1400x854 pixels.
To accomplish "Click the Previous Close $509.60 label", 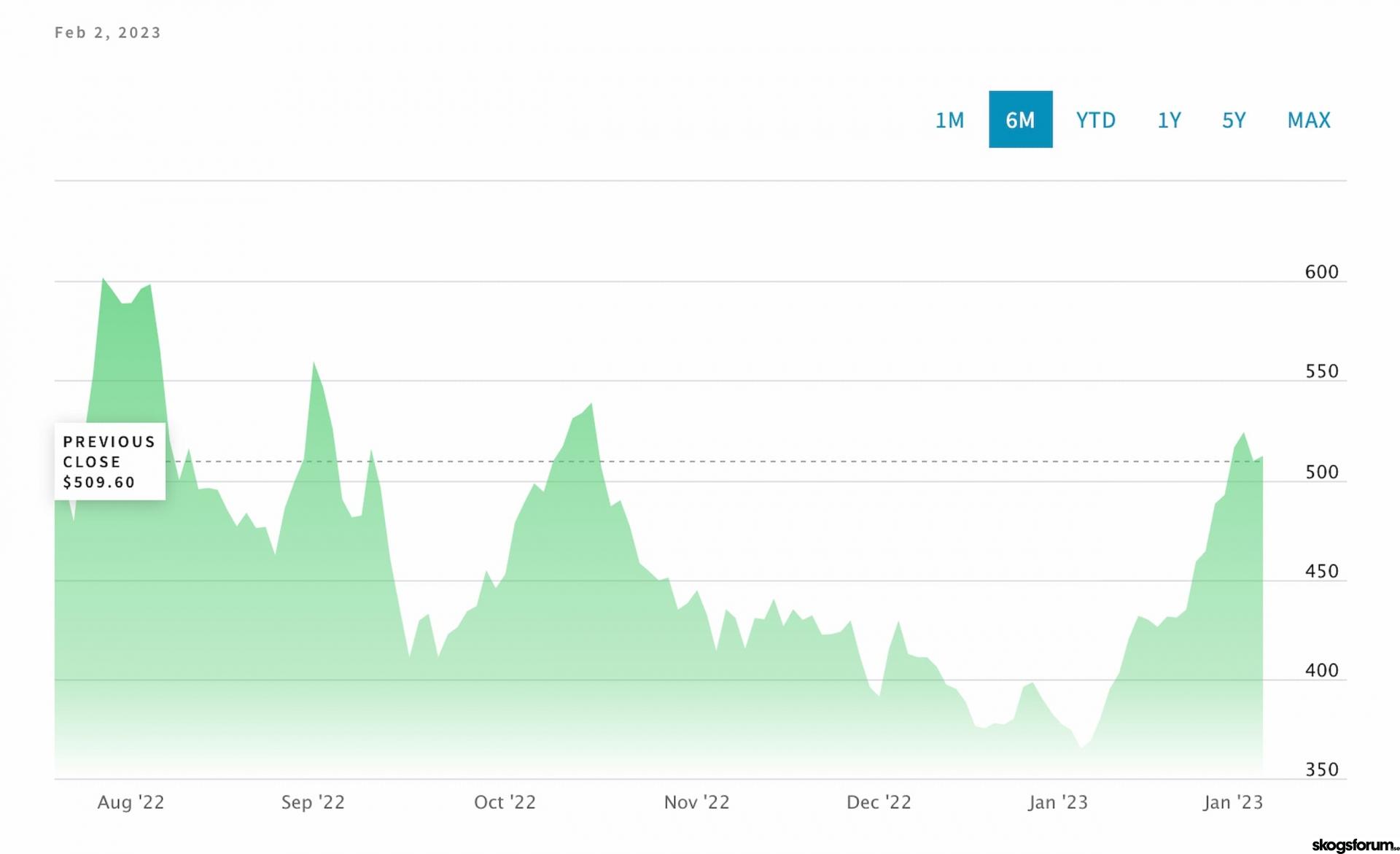I will coord(109,462).
